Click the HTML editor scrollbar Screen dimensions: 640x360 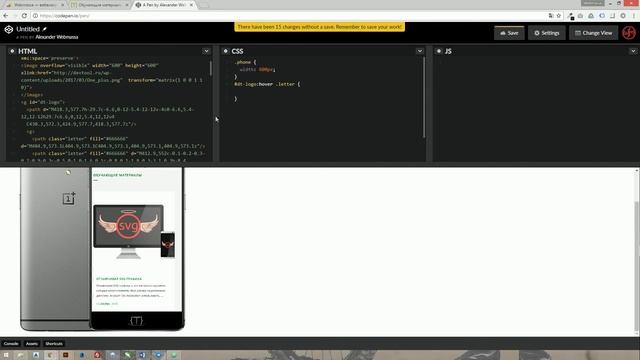pyautogui.click(x=211, y=68)
